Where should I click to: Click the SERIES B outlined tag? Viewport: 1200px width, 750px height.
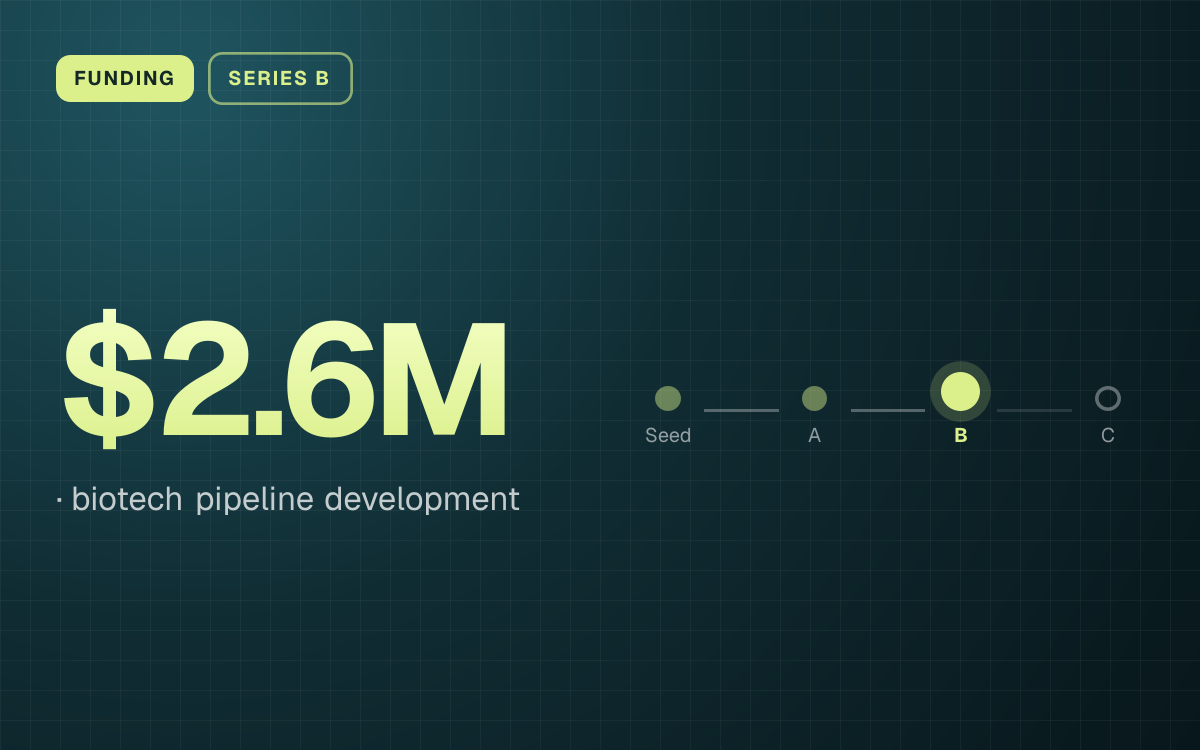tap(280, 78)
